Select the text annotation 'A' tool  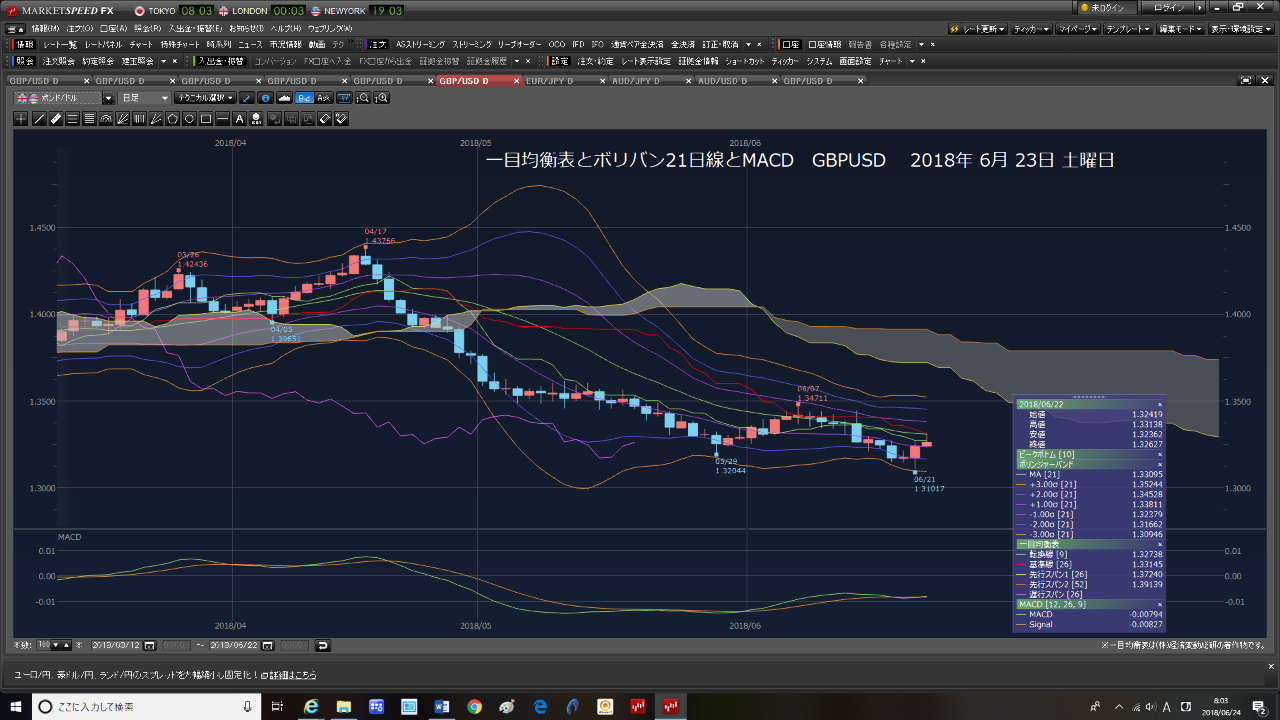[239, 119]
